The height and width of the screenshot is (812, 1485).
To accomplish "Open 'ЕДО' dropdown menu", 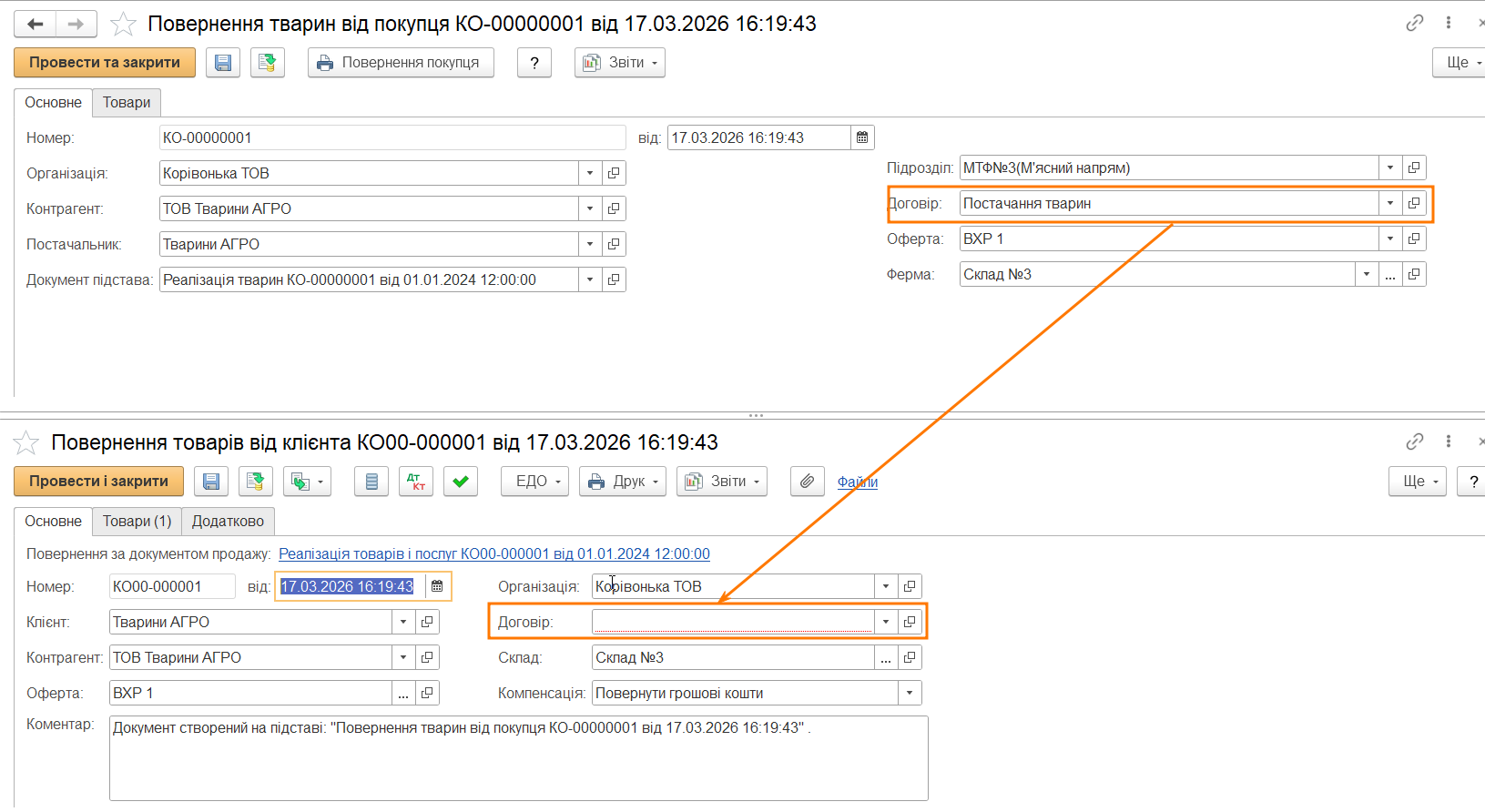I will 535,482.
